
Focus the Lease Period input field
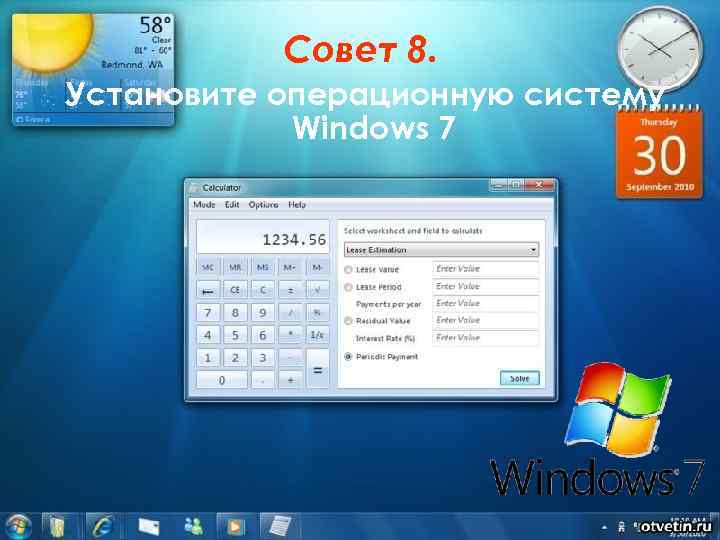485,287
